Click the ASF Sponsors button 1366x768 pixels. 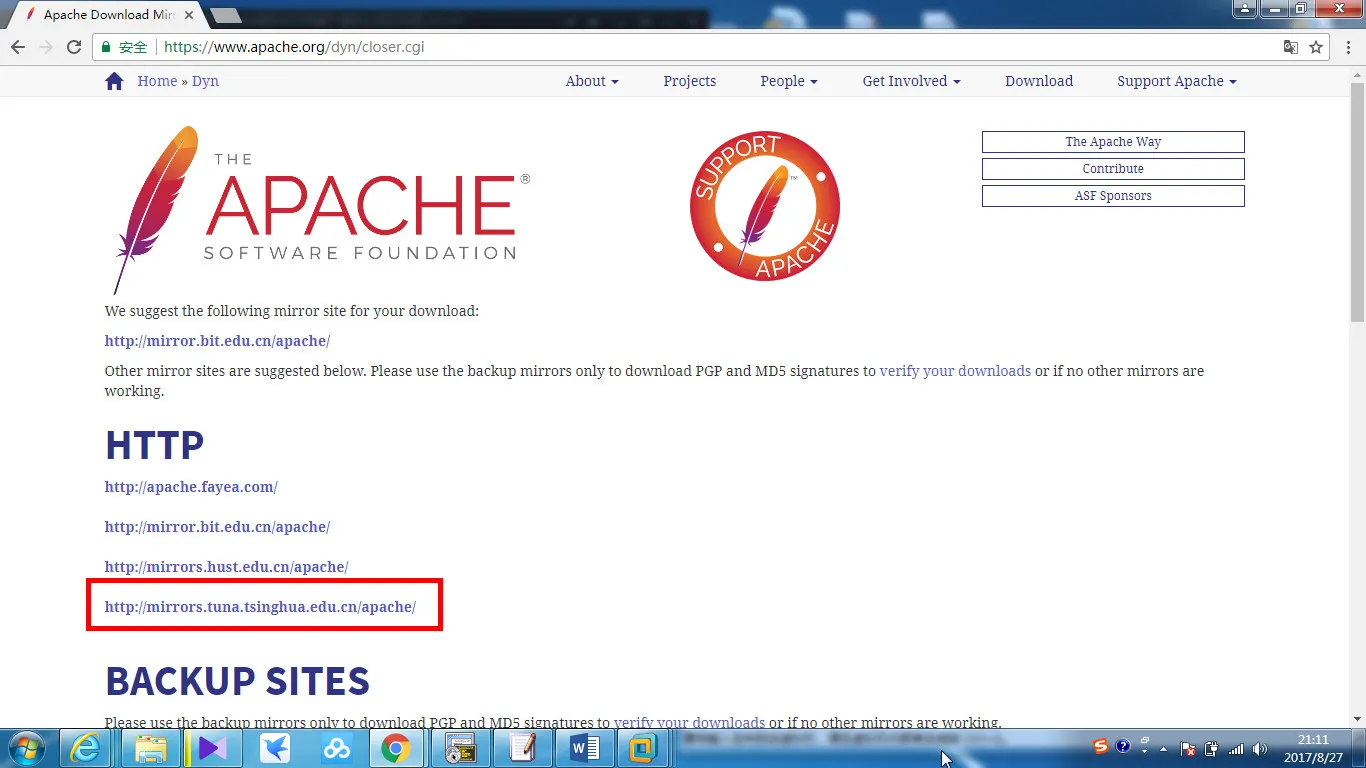pos(1113,196)
